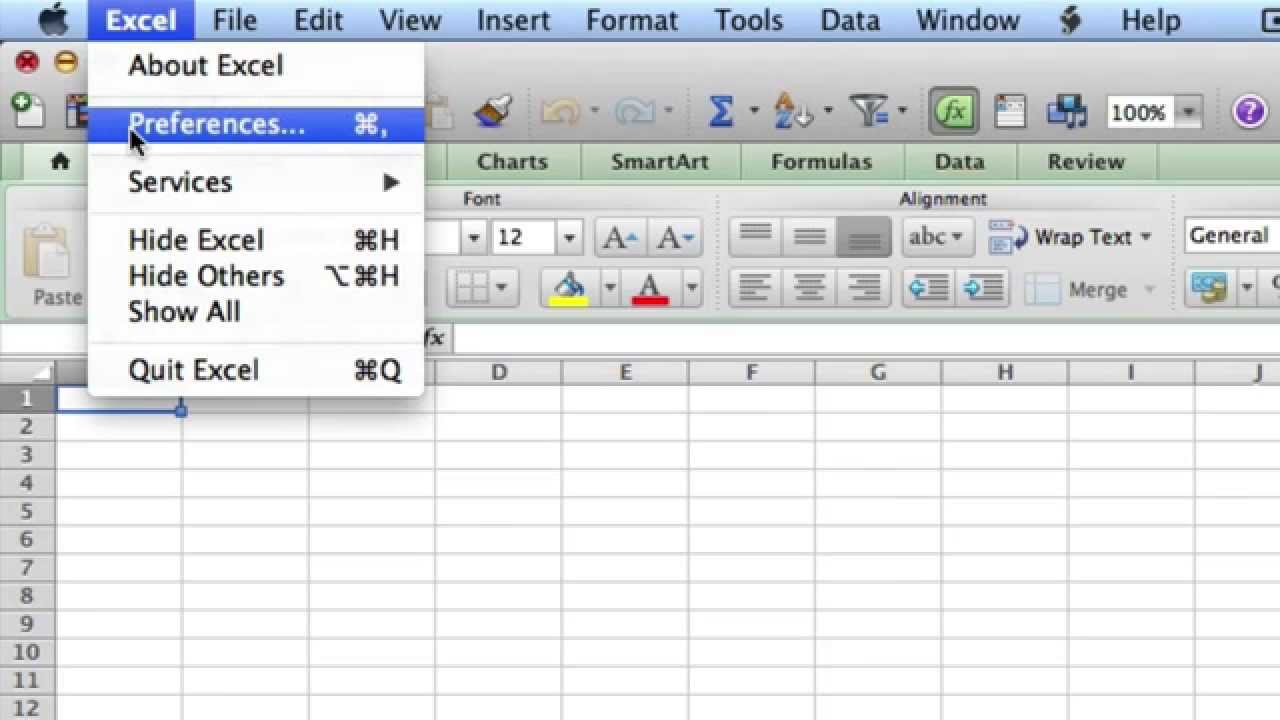Toggle Align Text Left

point(755,289)
